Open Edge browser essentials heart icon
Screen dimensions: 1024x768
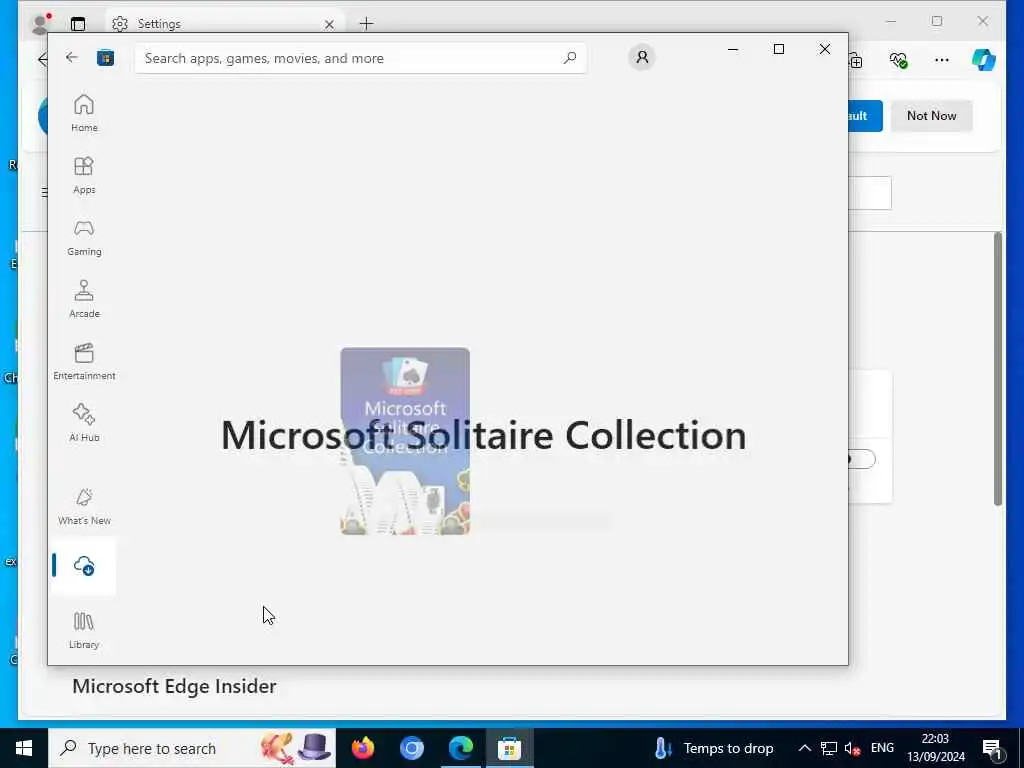(x=899, y=60)
